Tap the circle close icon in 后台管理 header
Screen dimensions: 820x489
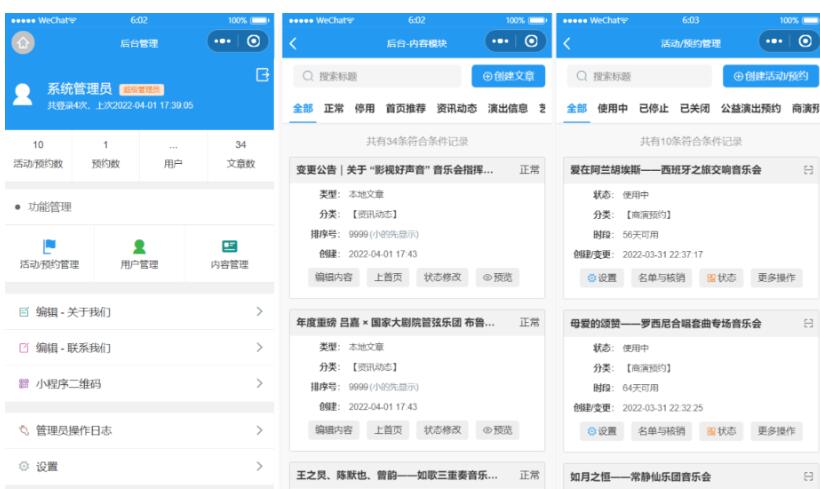(x=254, y=41)
